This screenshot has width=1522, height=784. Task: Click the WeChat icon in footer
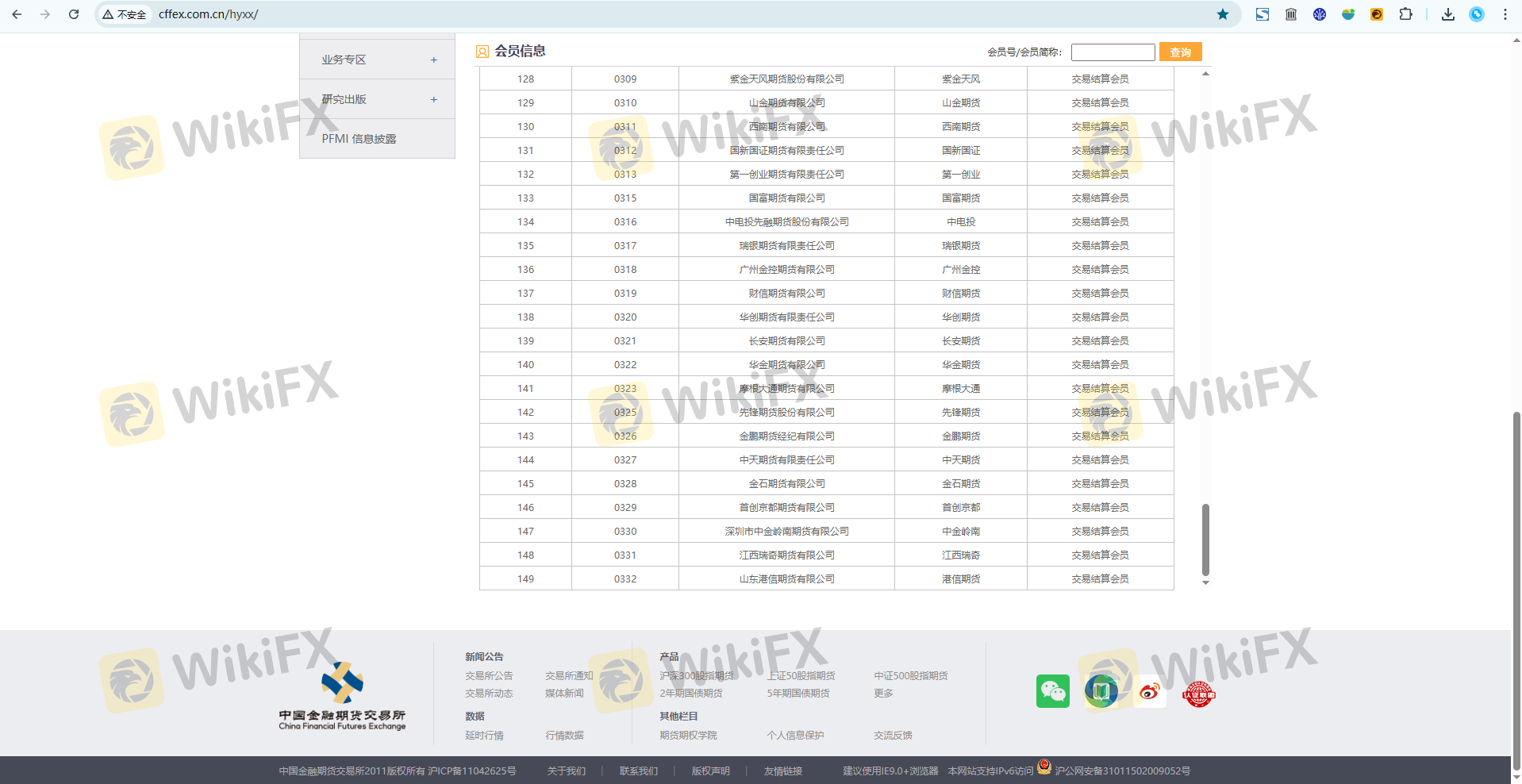[x=1052, y=691]
